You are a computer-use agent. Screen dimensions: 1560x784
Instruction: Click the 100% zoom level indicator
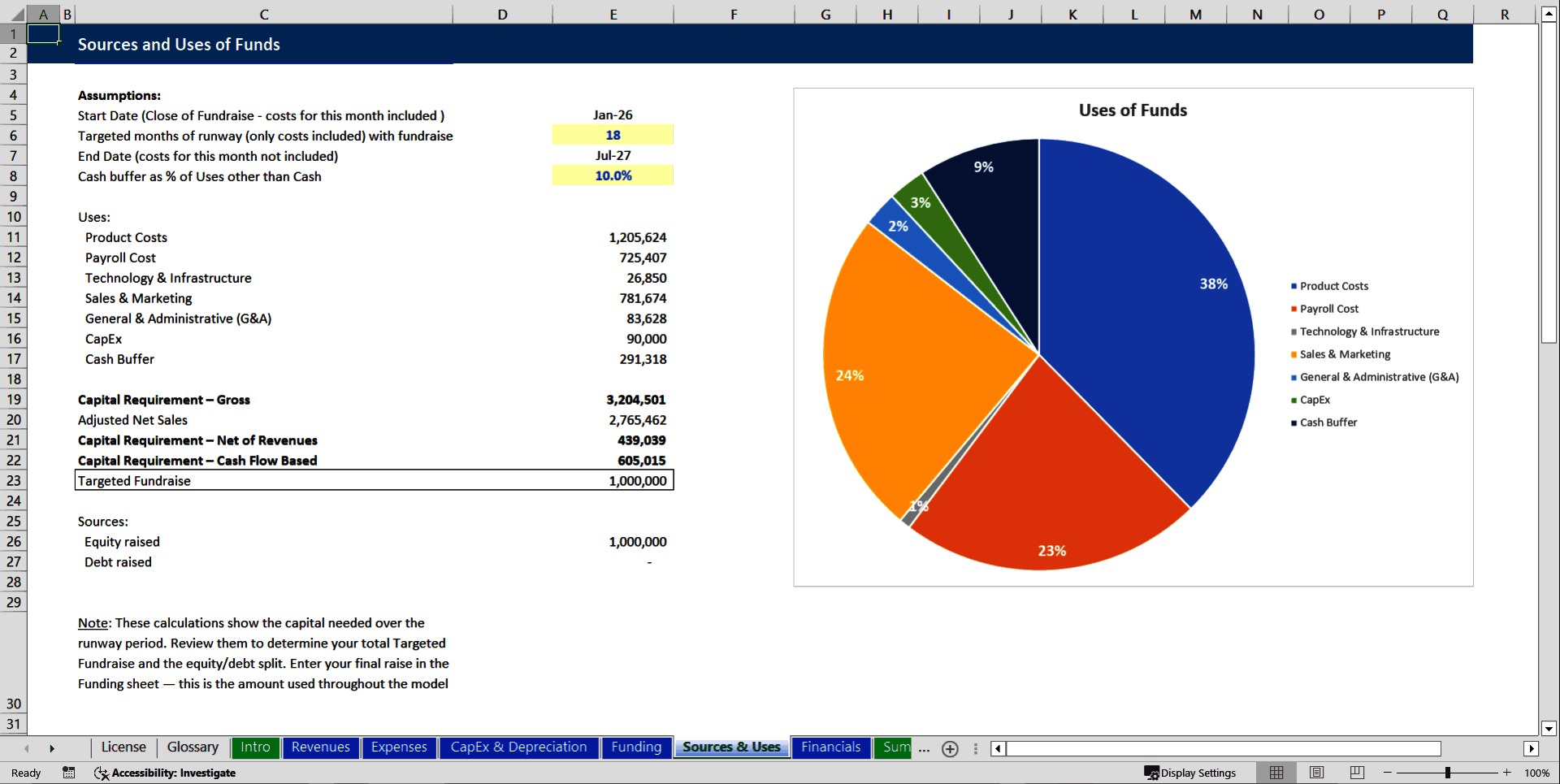tap(1537, 773)
